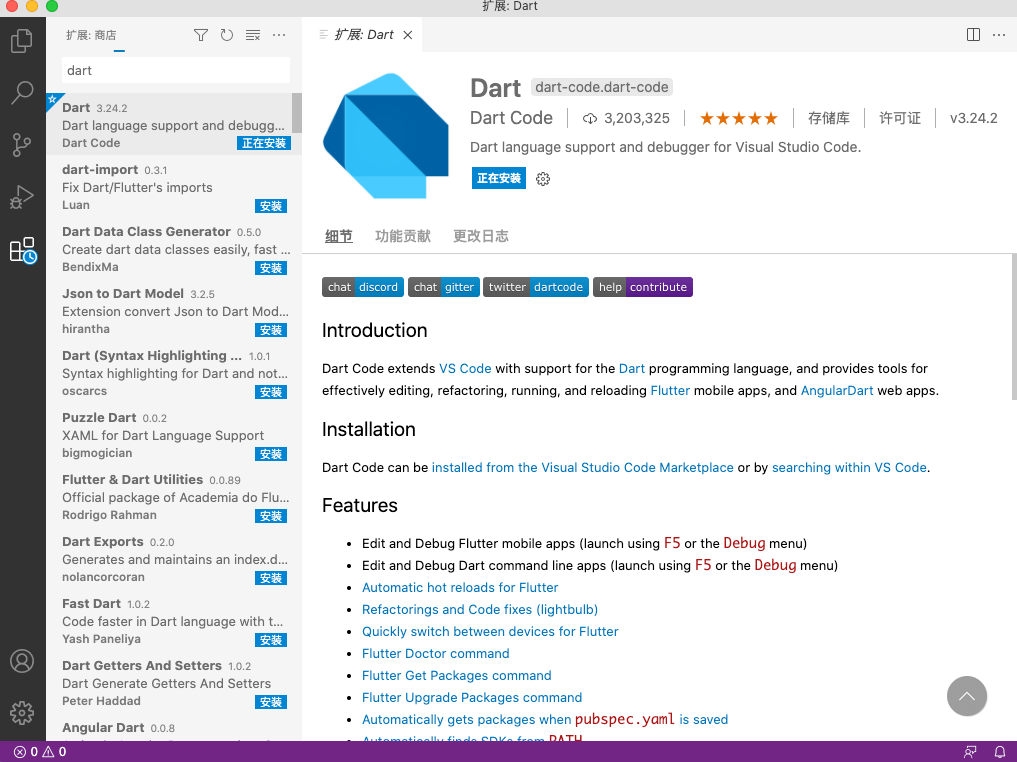Screen dimensions: 1017x762
Task: Refresh the extensions list
Action: pyautogui.click(x=227, y=35)
